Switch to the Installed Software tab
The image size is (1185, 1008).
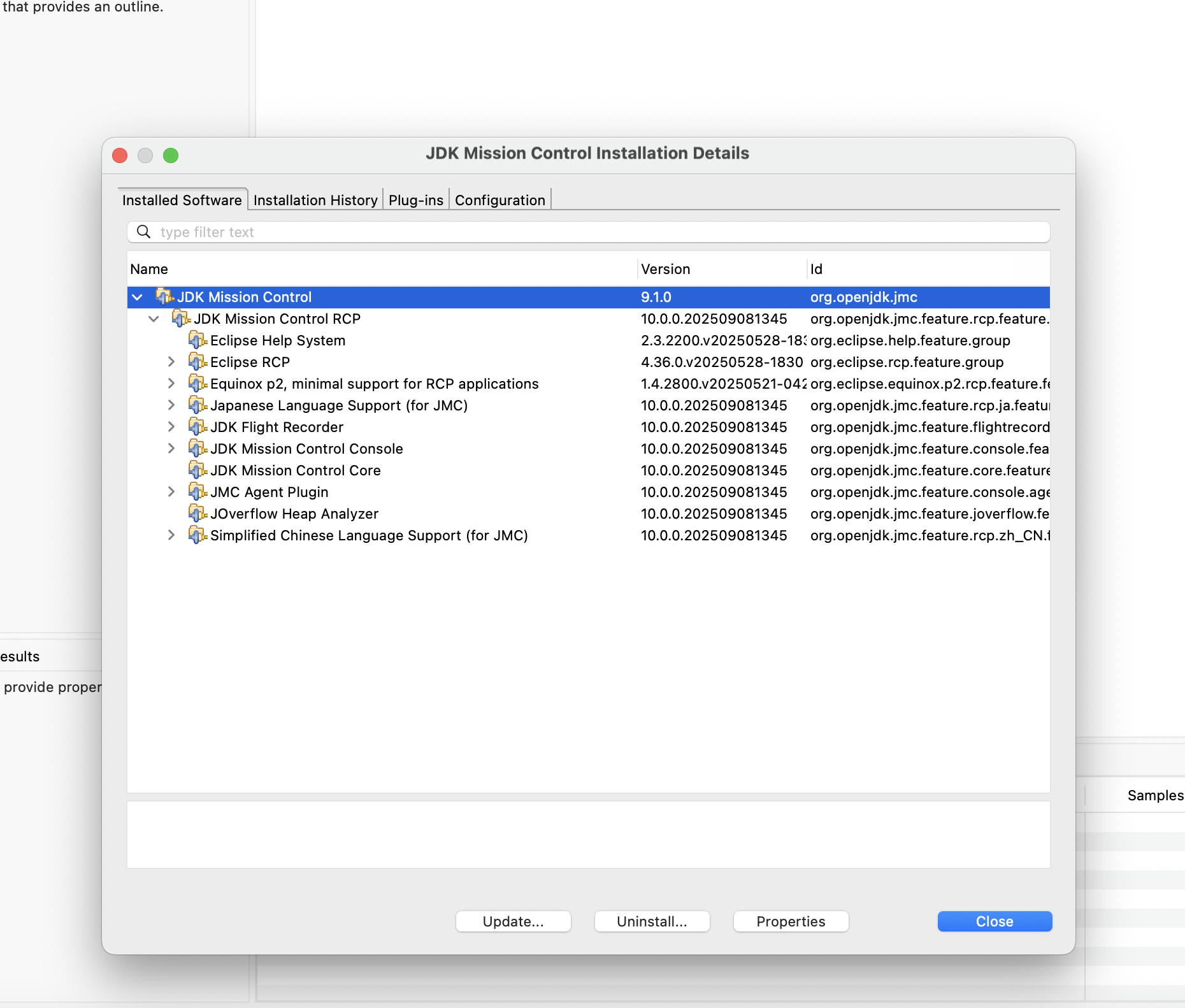click(x=182, y=200)
